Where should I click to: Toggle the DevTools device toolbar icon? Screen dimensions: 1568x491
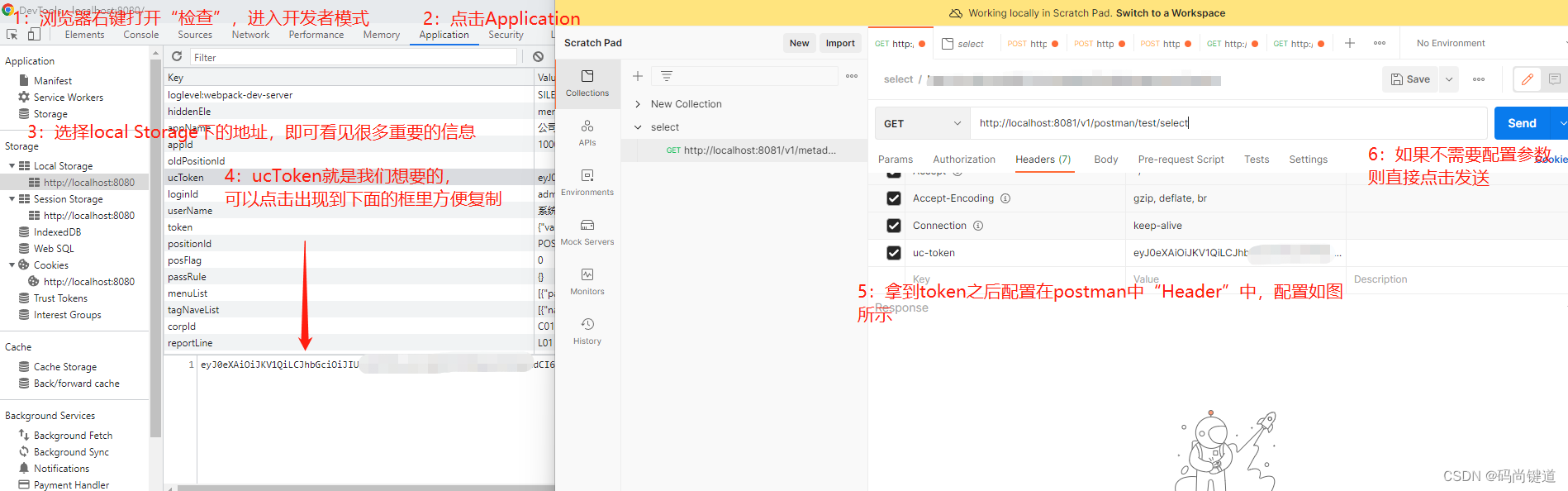pos(34,34)
